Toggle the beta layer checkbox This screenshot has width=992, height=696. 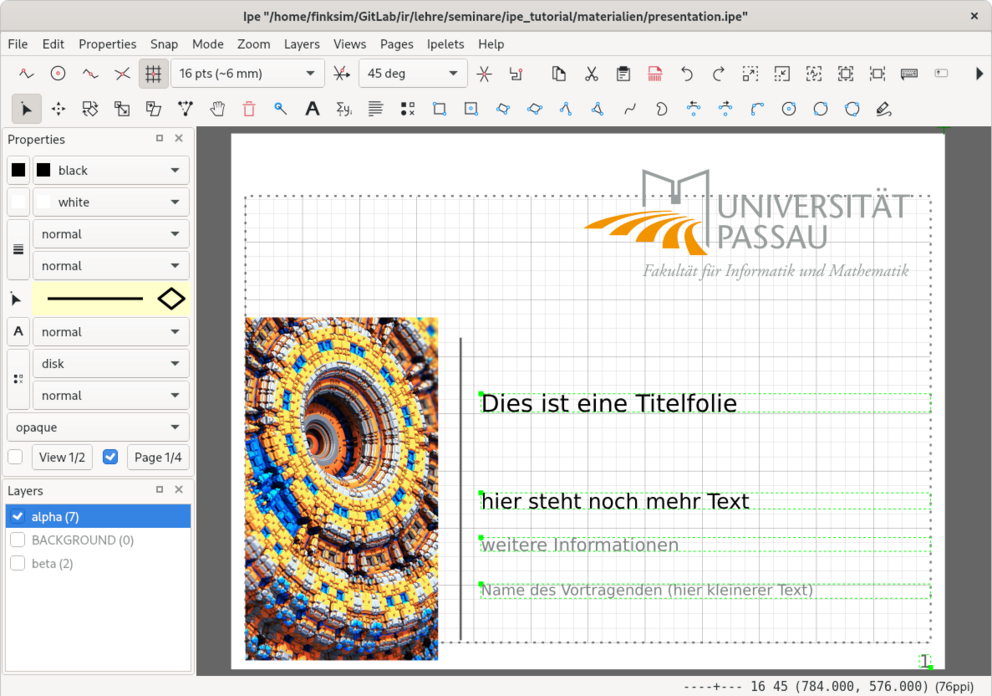(x=17, y=564)
